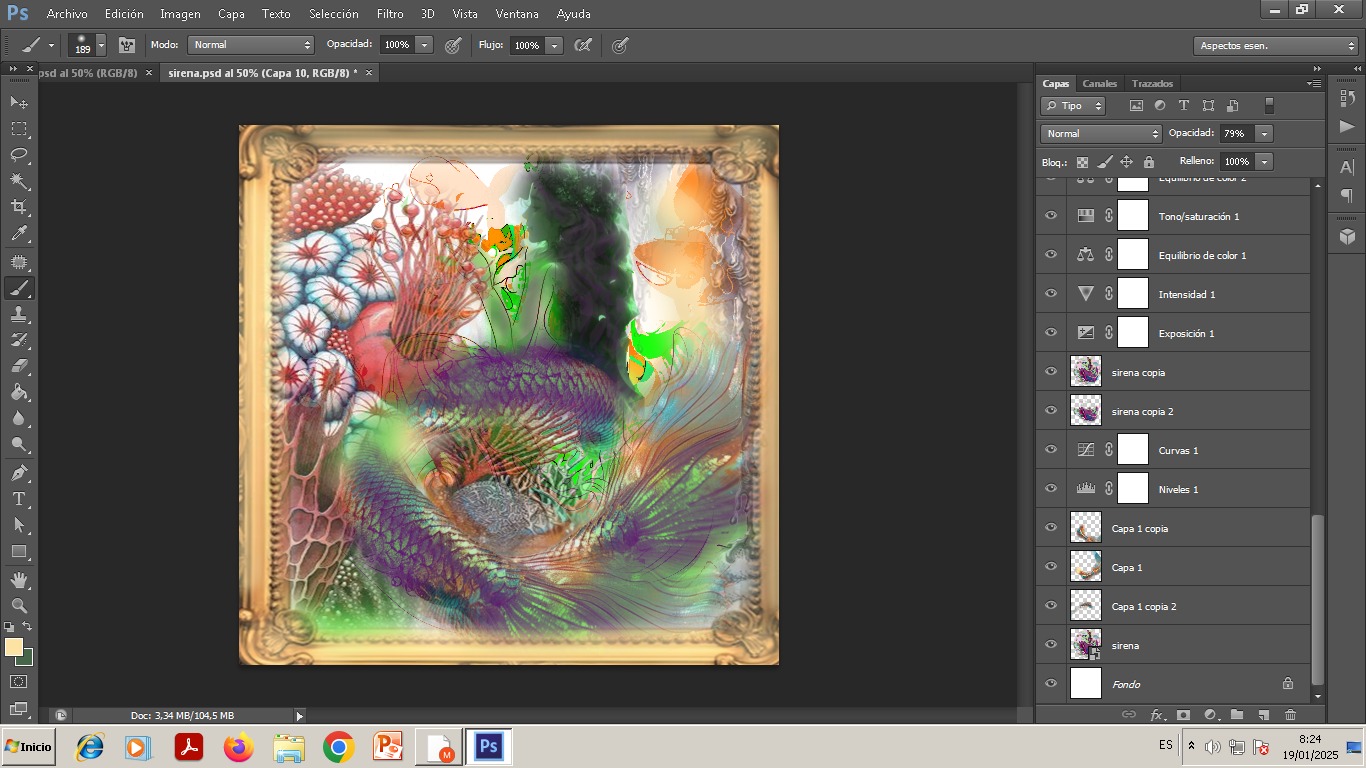Hide the Tono/saturación 1 layer

point(1051,216)
